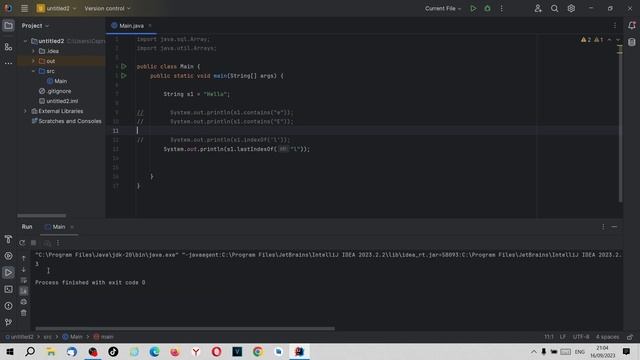The height and width of the screenshot is (360, 640).
Task: Collapse the src folder
Action: point(33,71)
